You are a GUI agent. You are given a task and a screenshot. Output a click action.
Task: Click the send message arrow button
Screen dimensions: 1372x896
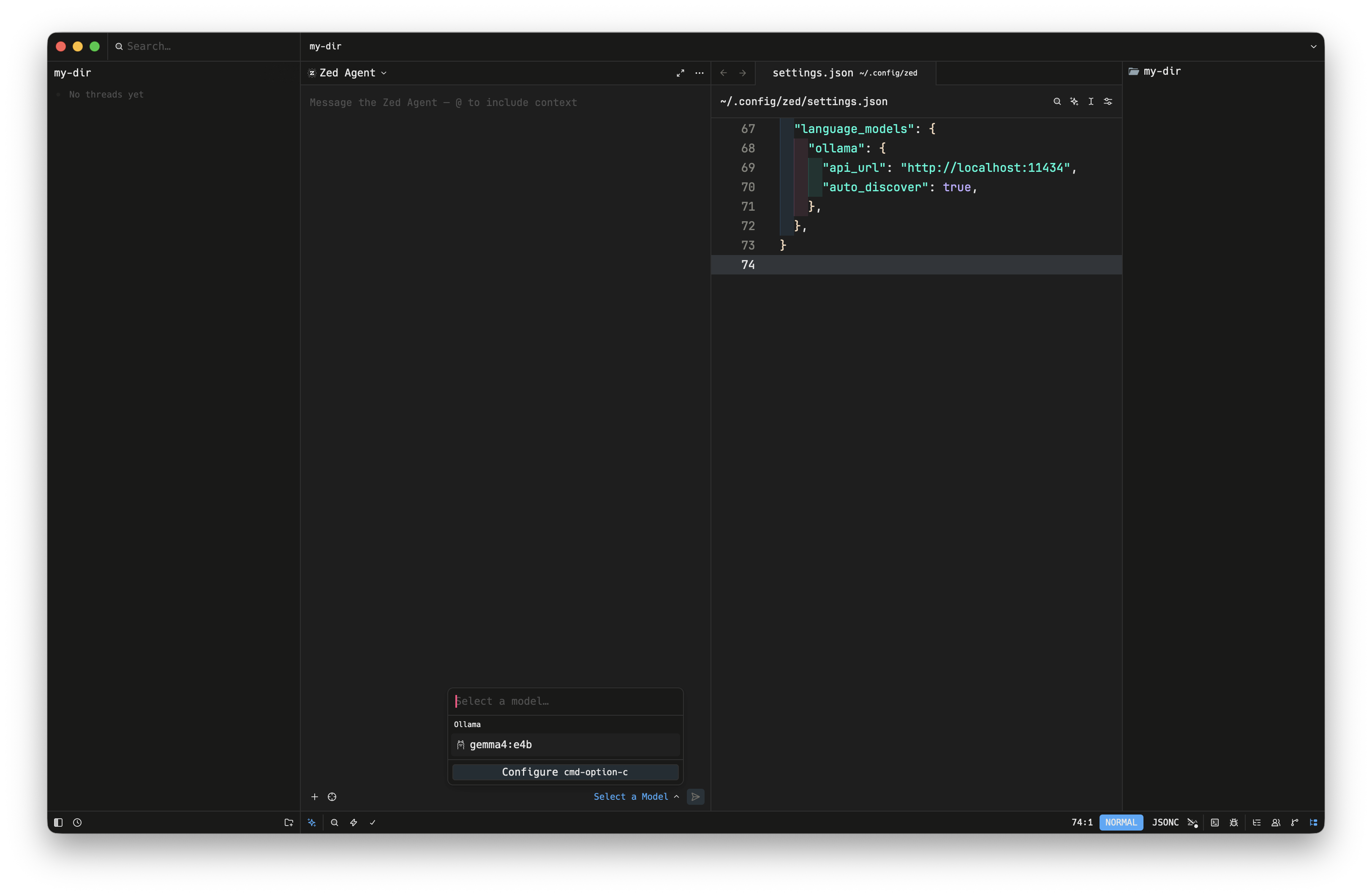[x=696, y=797]
